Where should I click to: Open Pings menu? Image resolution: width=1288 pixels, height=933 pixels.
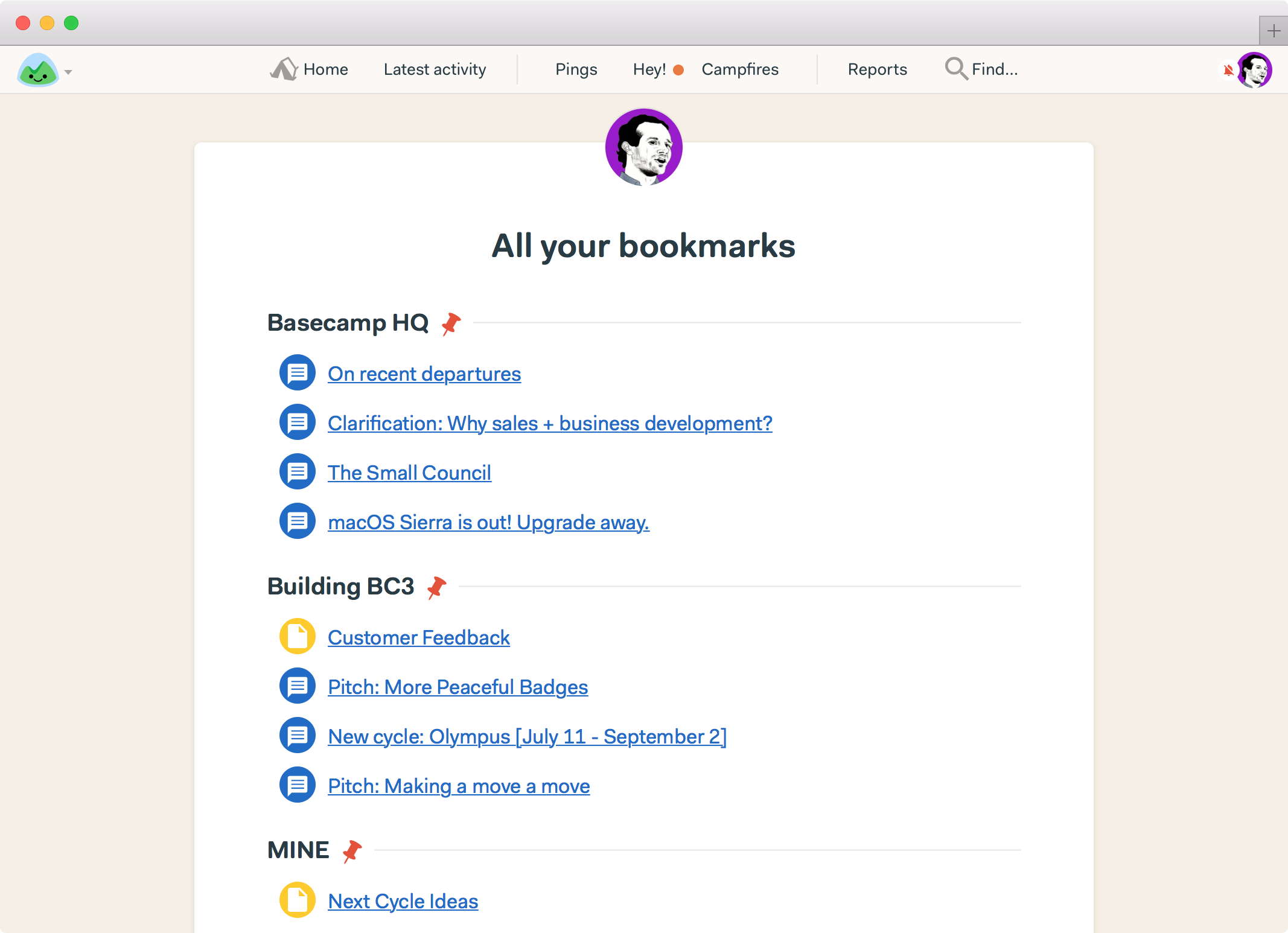[576, 69]
